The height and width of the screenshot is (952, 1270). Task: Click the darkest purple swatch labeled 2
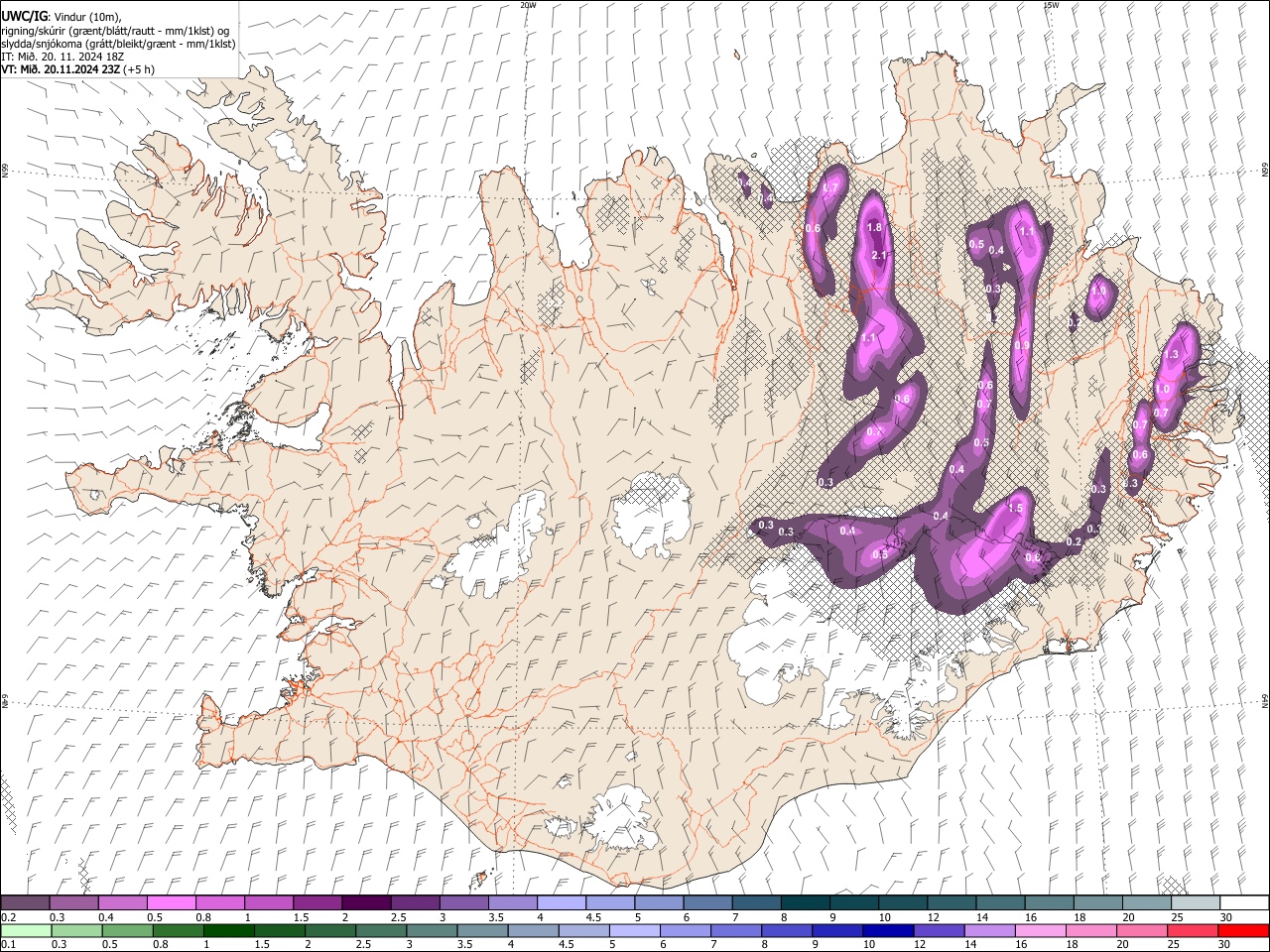click(365, 902)
